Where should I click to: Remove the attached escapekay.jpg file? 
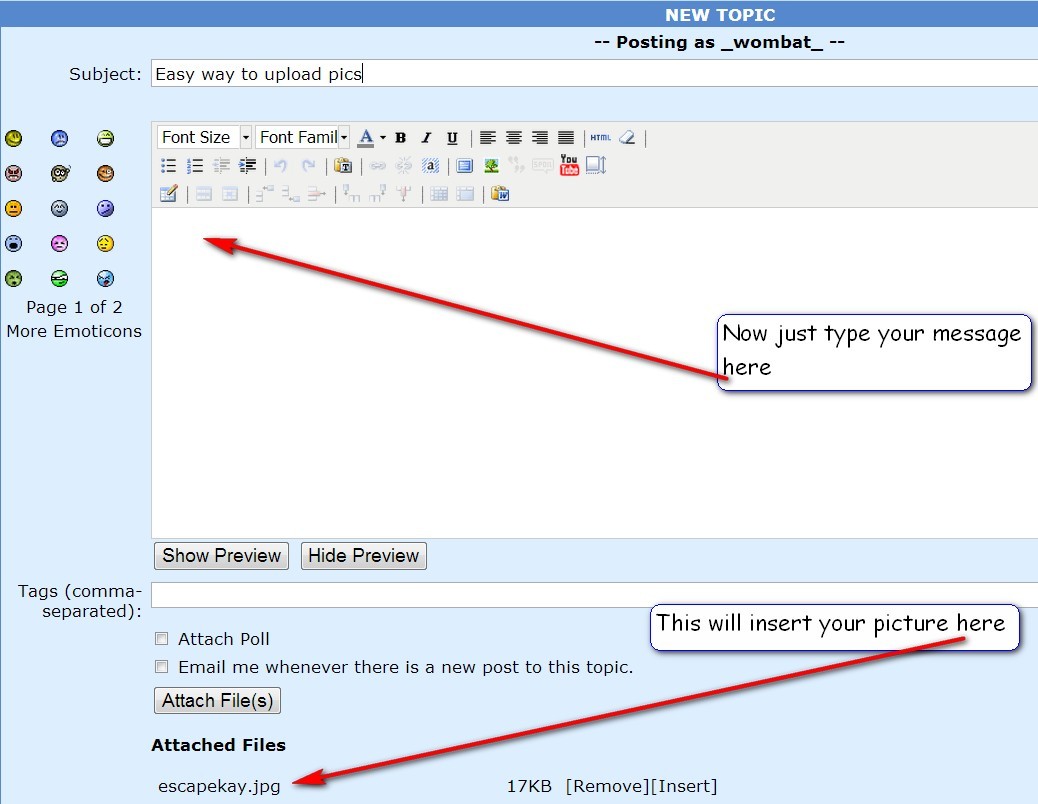click(x=607, y=786)
